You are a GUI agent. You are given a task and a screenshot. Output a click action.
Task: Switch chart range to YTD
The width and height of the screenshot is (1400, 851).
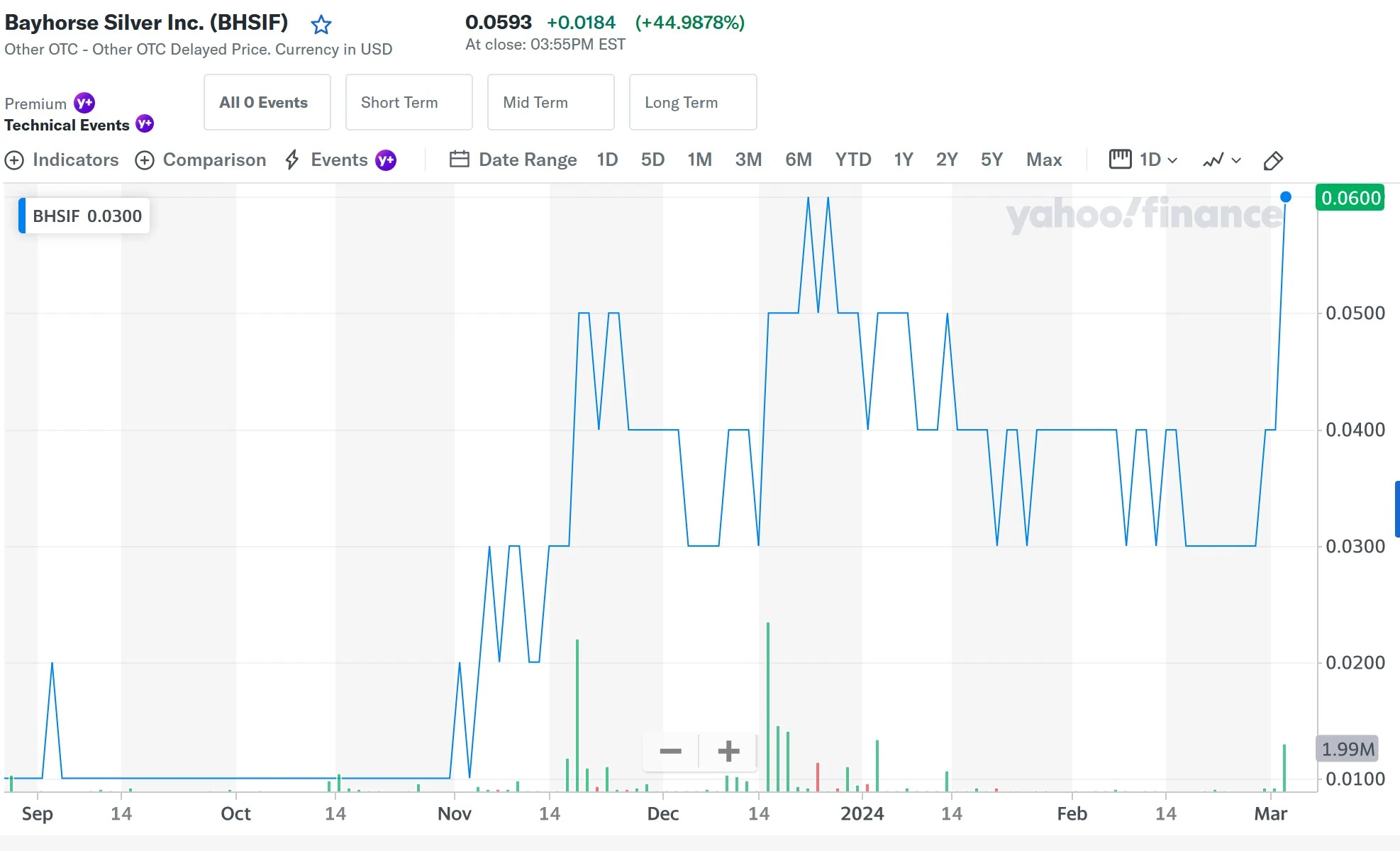pos(852,160)
